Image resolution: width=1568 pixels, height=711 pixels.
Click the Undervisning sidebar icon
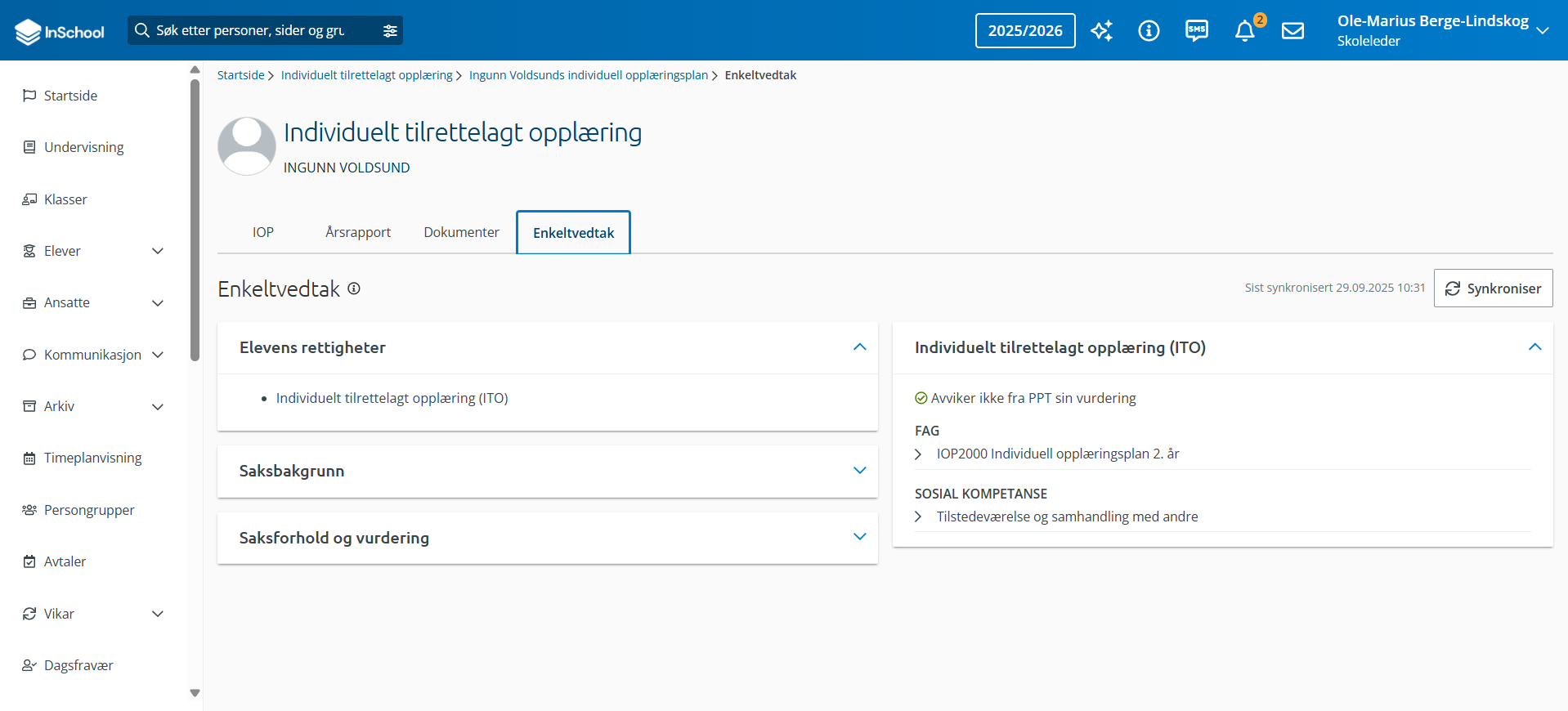(x=29, y=147)
